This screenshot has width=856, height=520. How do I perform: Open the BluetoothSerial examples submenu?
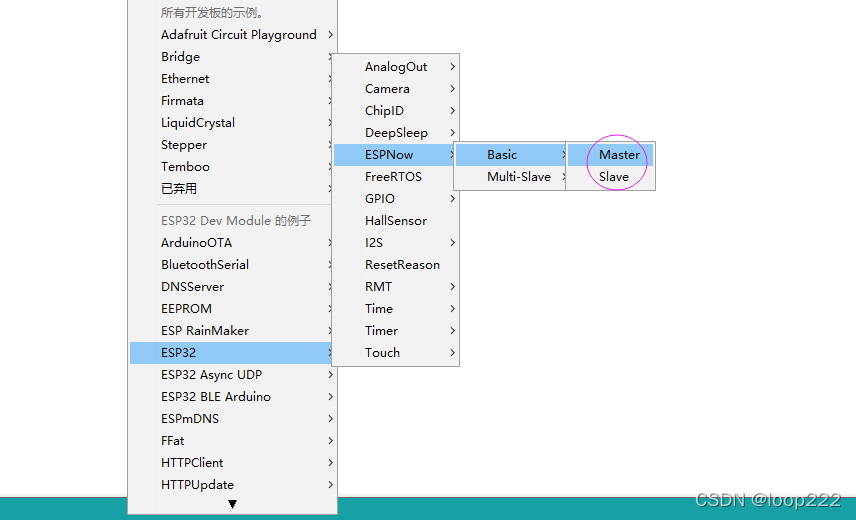point(230,265)
